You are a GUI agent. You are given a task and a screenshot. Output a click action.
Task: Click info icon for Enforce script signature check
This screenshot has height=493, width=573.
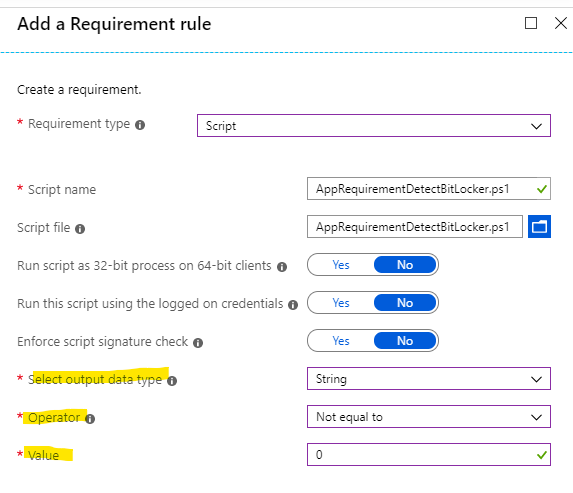tap(198, 343)
